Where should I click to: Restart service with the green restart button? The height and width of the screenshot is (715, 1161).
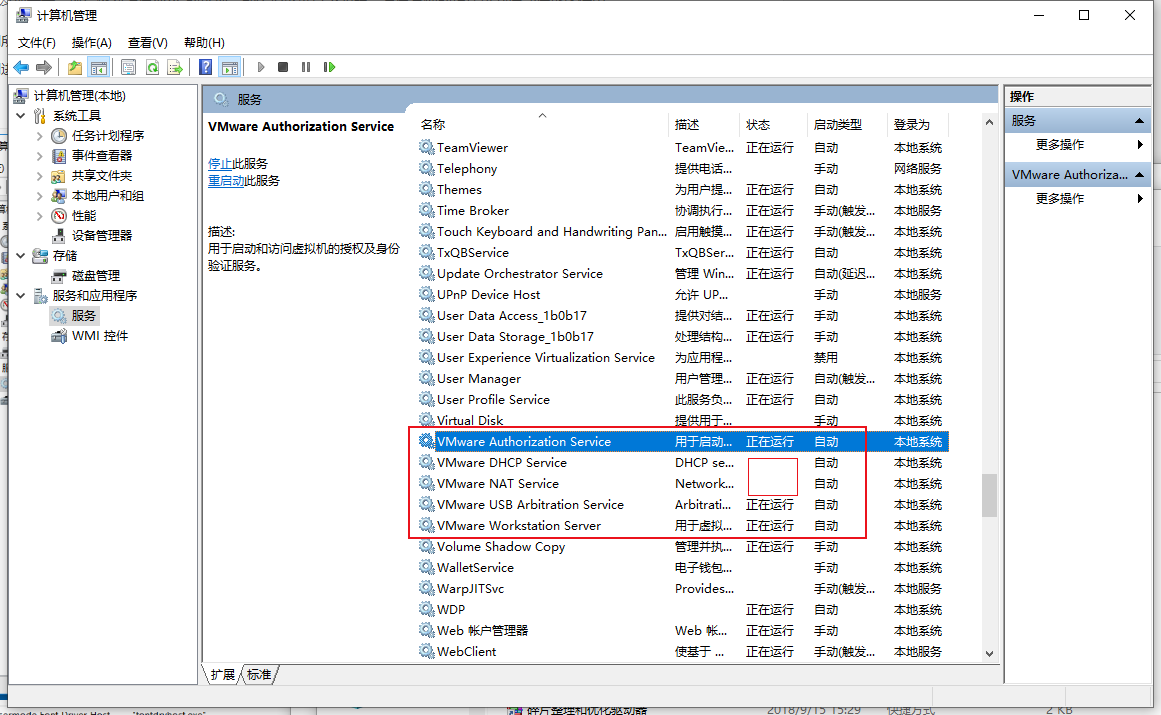[329, 67]
